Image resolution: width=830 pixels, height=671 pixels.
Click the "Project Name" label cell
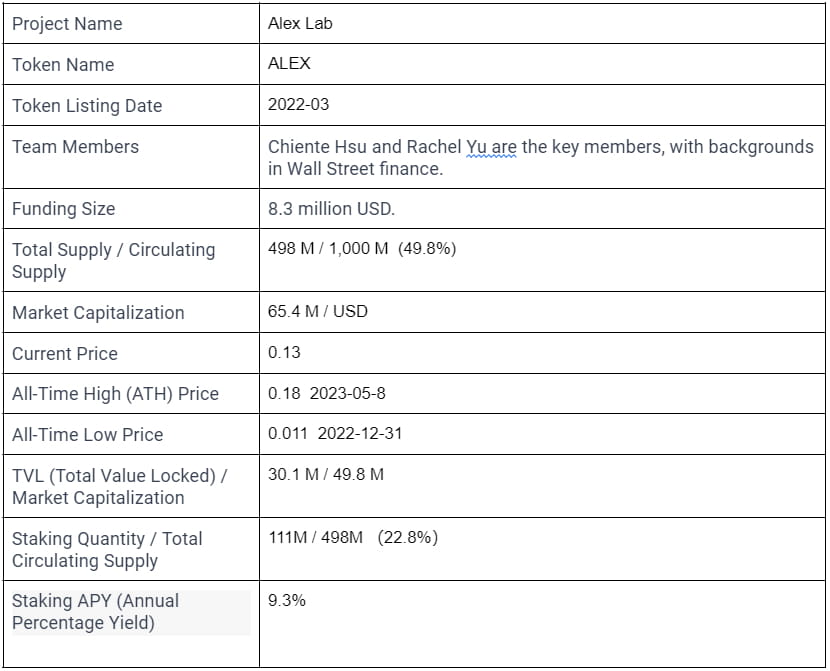click(x=66, y=23)
